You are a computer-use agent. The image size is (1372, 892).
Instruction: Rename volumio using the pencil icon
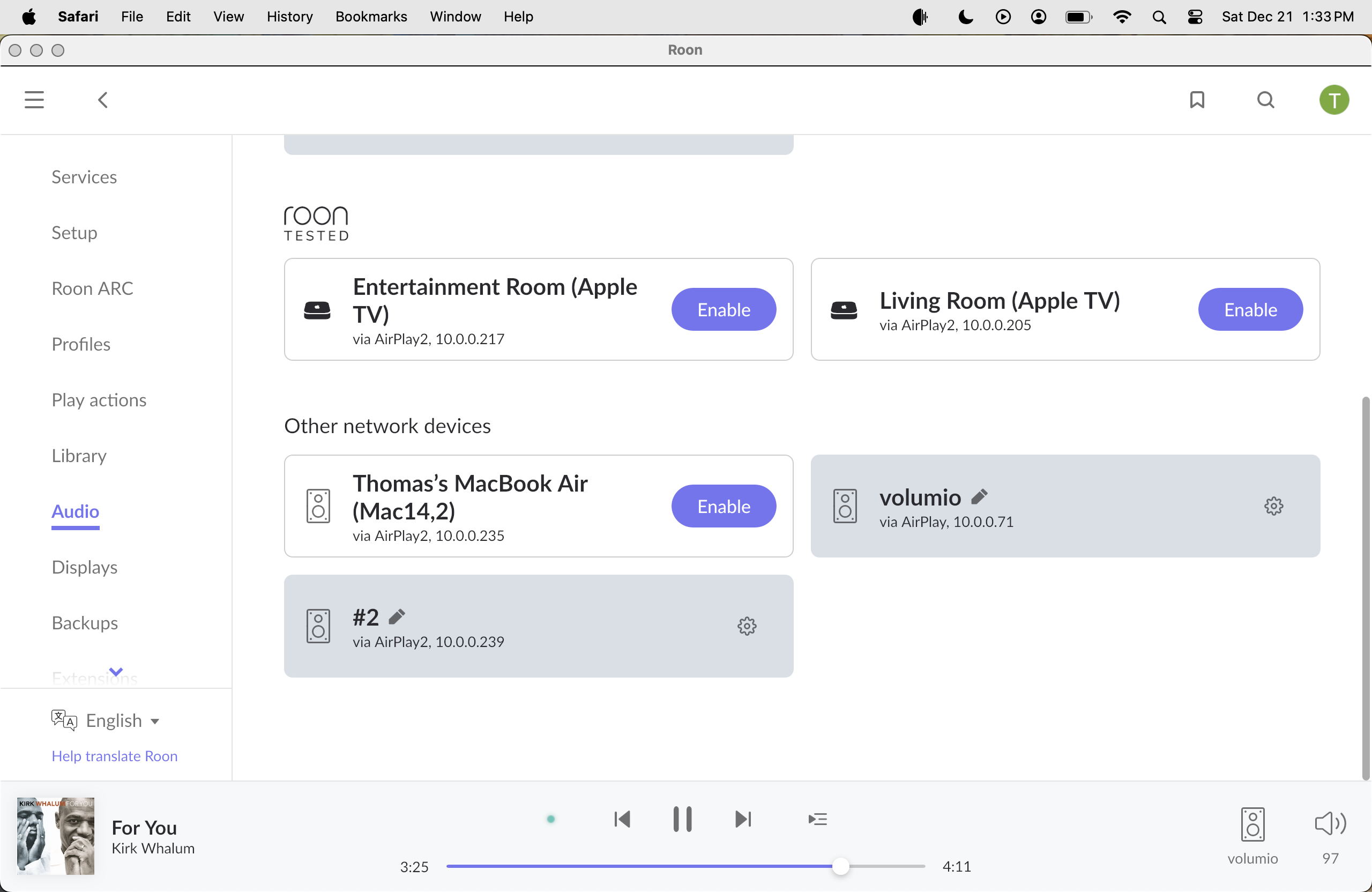979,496
